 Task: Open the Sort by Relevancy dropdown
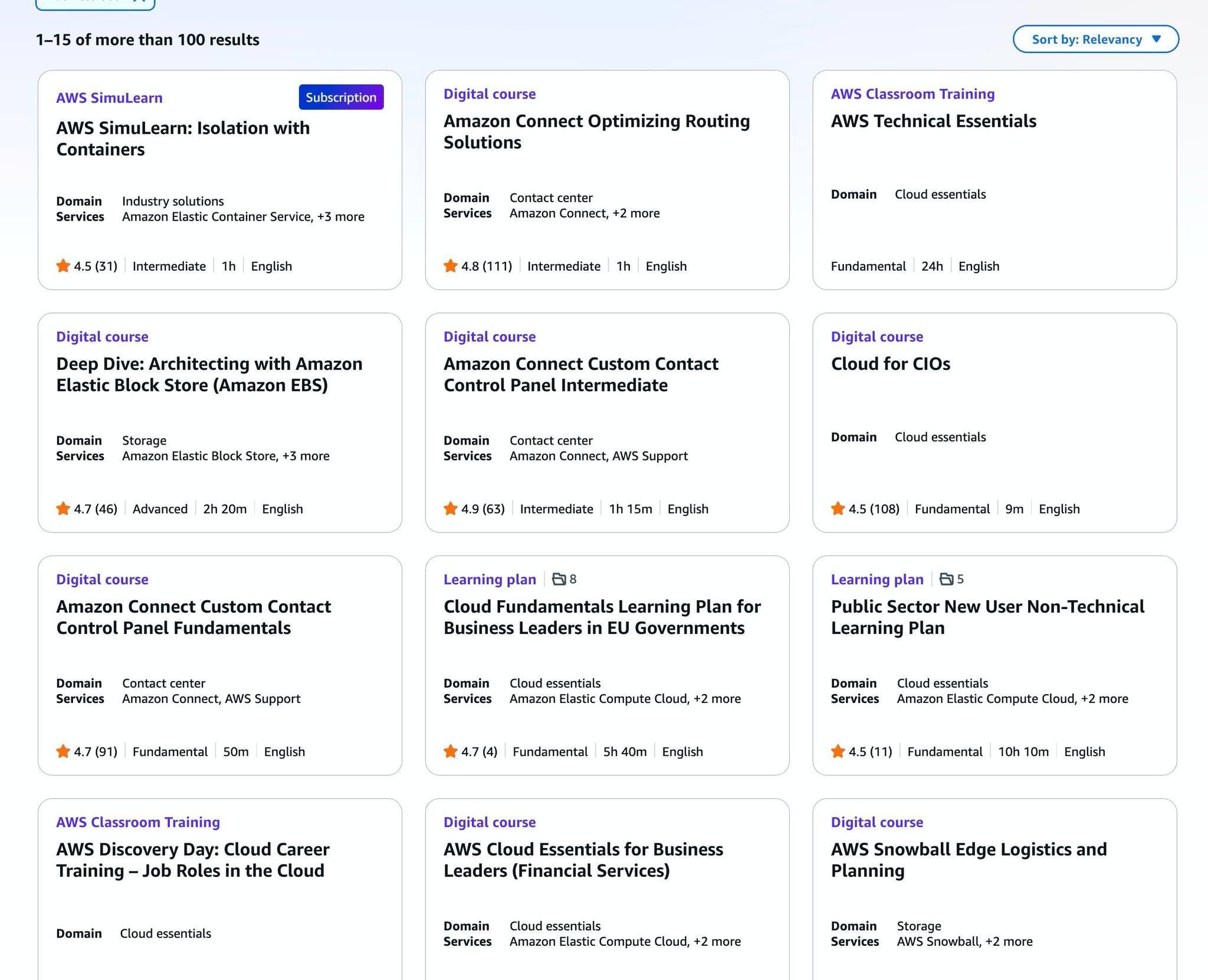pyautogui.click(x=1095, y=40)
